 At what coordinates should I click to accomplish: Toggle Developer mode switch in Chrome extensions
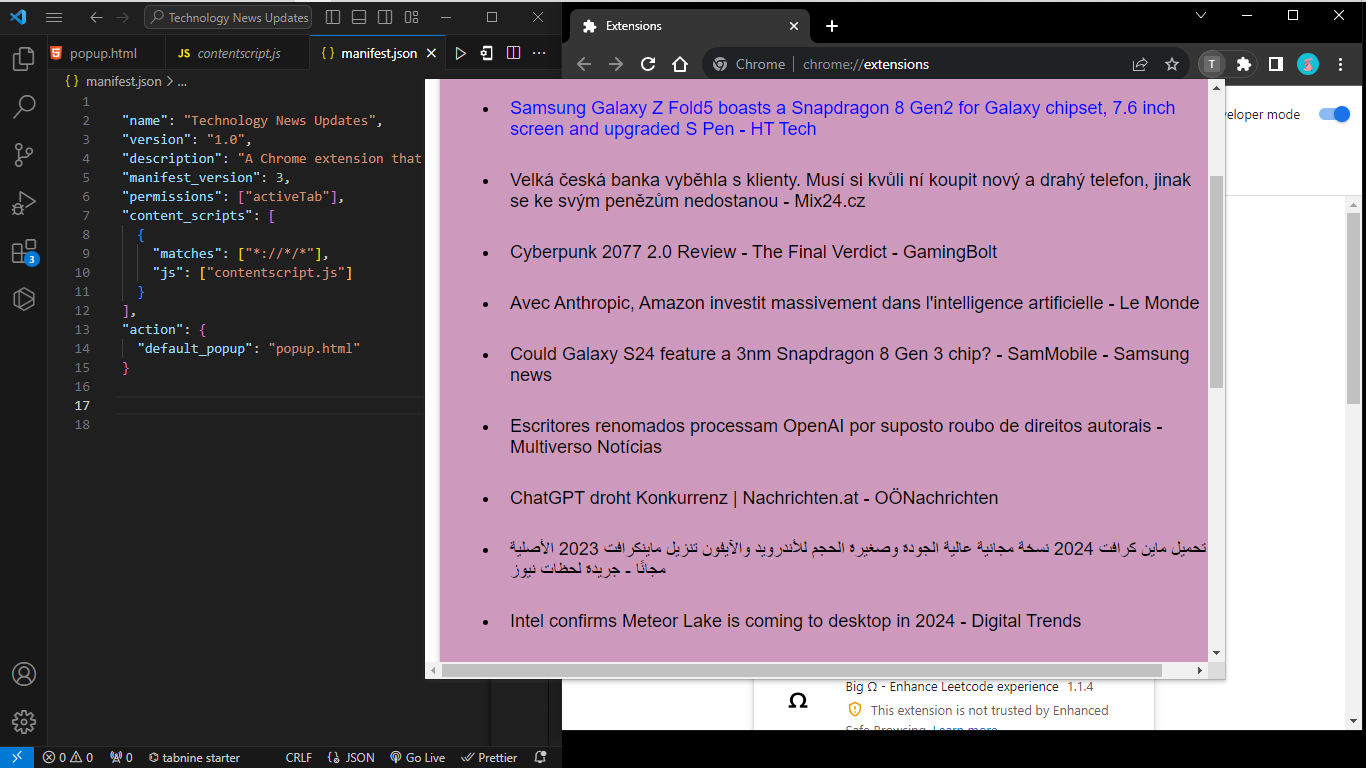(x=1334, y=114)
